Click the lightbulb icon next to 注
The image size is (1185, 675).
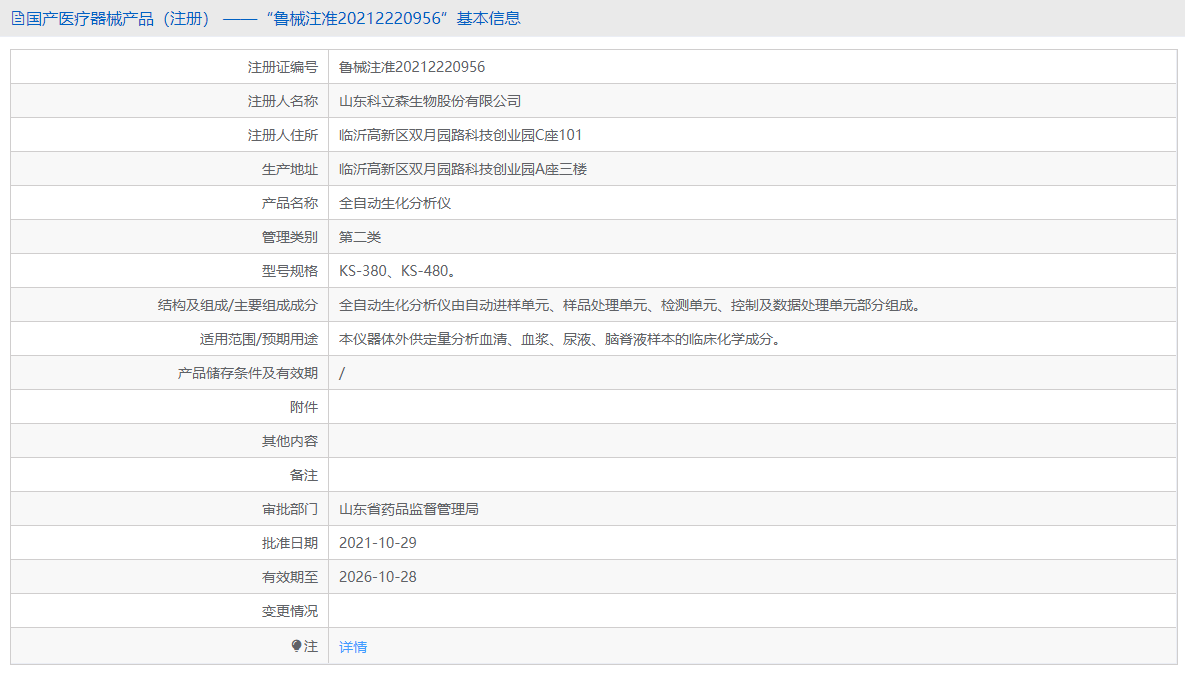click(296, 646)
